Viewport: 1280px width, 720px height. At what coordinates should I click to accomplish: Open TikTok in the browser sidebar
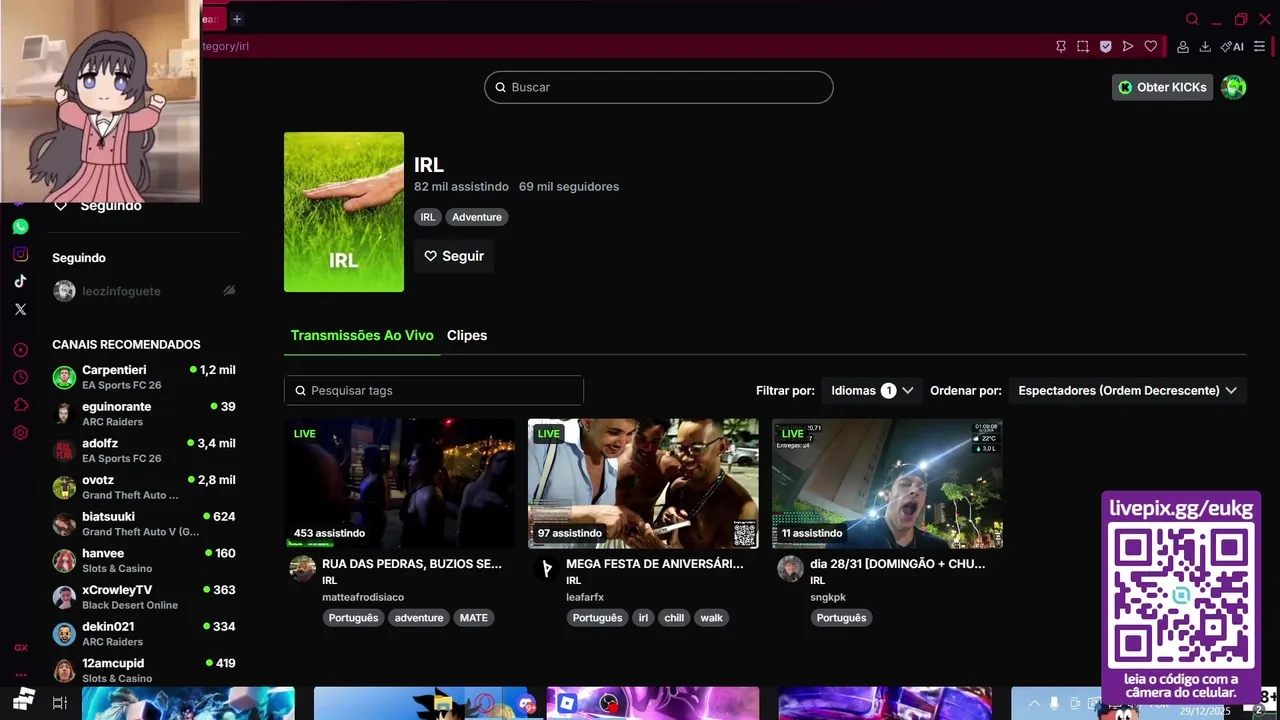pos(20,281)
